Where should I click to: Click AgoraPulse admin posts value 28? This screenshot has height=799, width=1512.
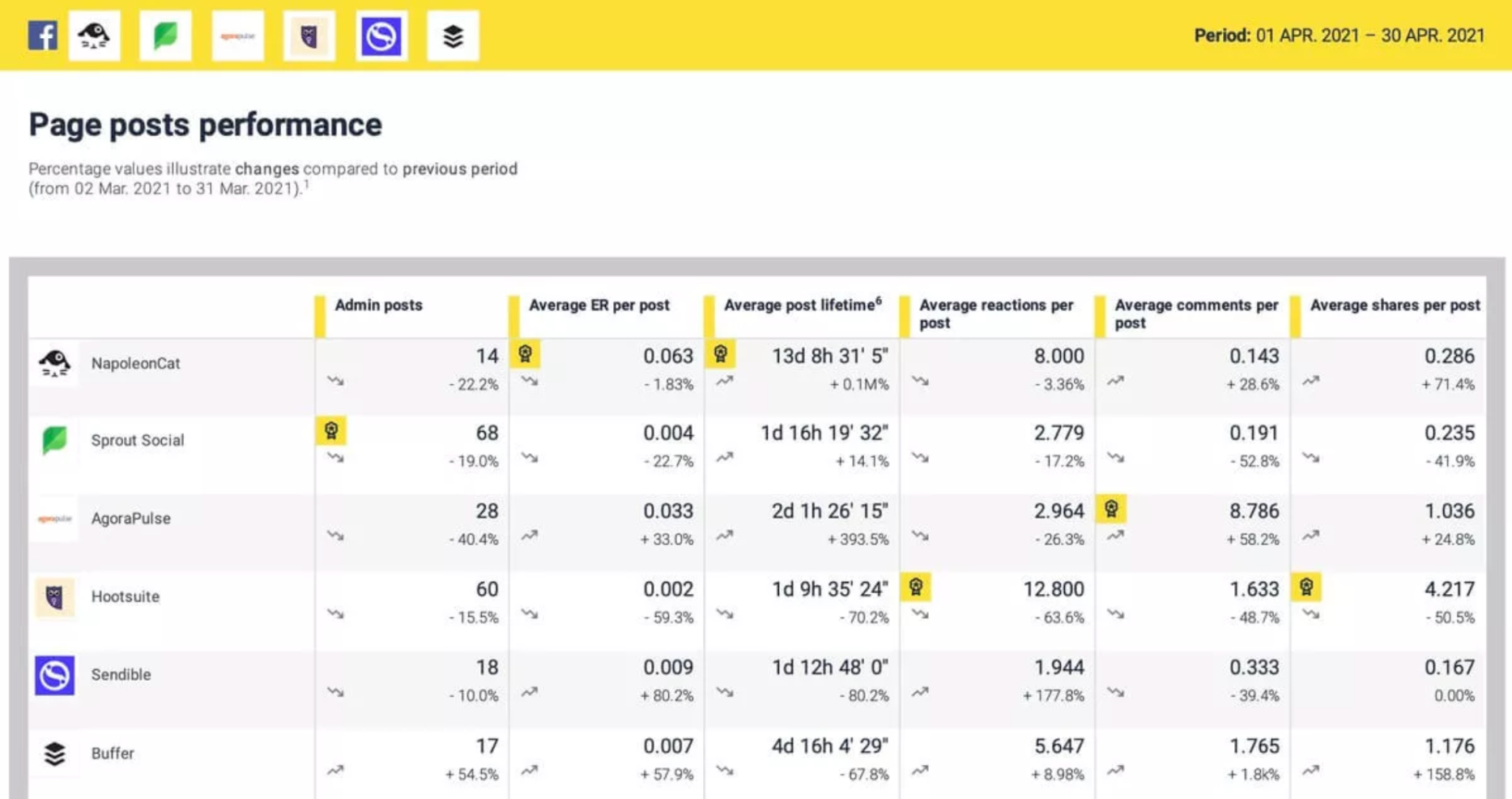(x=487, y=511)
